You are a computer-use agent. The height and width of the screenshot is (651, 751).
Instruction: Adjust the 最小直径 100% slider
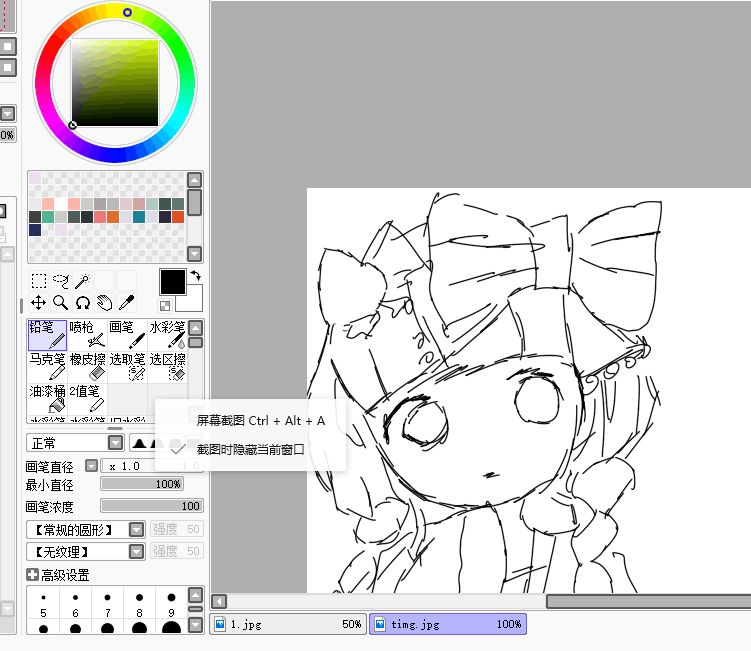point(142,484)
